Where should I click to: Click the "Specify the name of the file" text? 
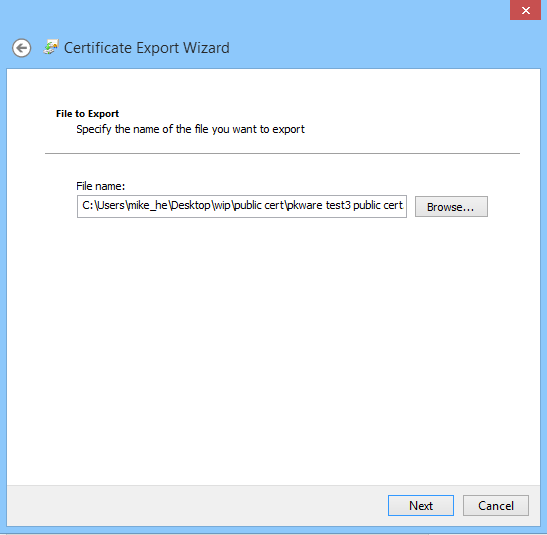[139, 129]
